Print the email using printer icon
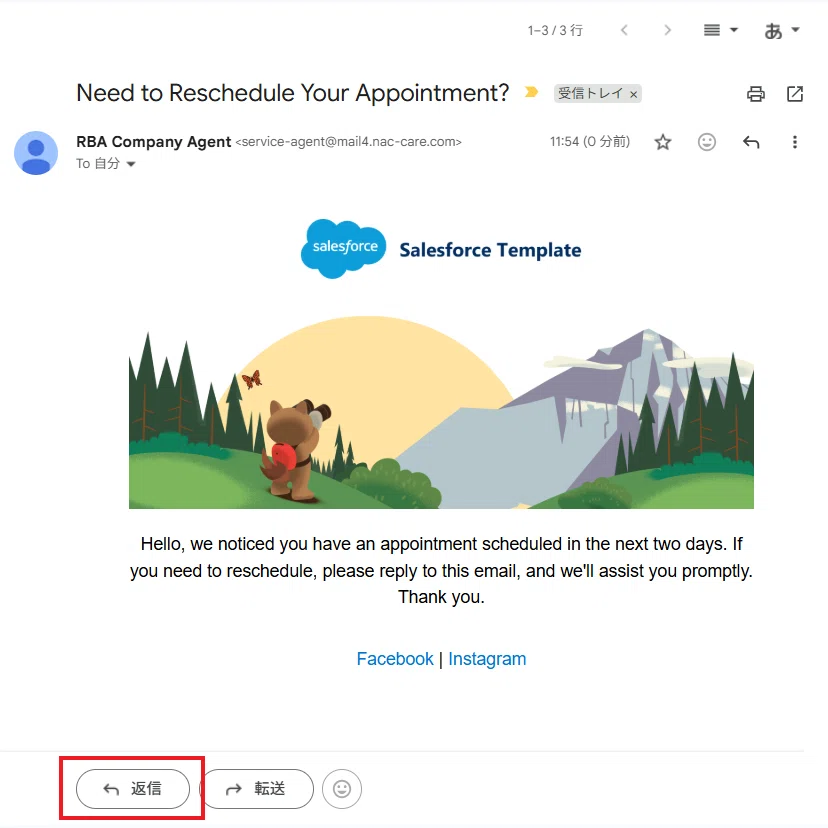Image resolution: width=828 pixels, height=828 pixels. point(756,93)
